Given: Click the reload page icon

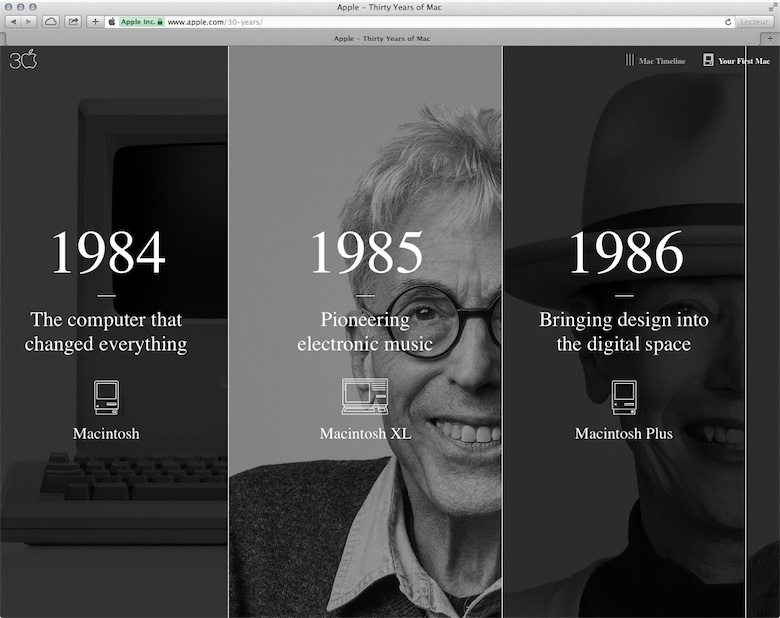Looking at the screenshot, I should click(728, 22).
